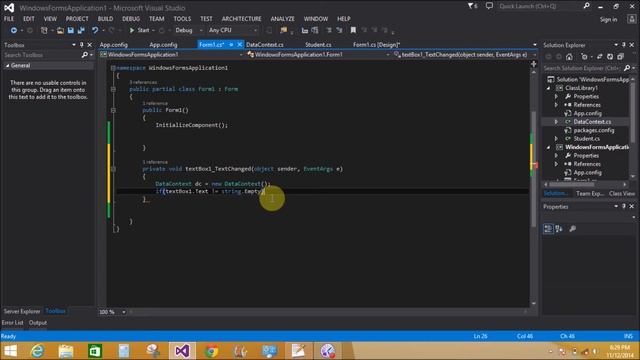Select the WindowsFormsApplication1 project node
Screen dimensions: 640x360
click(x=596, y=147)
